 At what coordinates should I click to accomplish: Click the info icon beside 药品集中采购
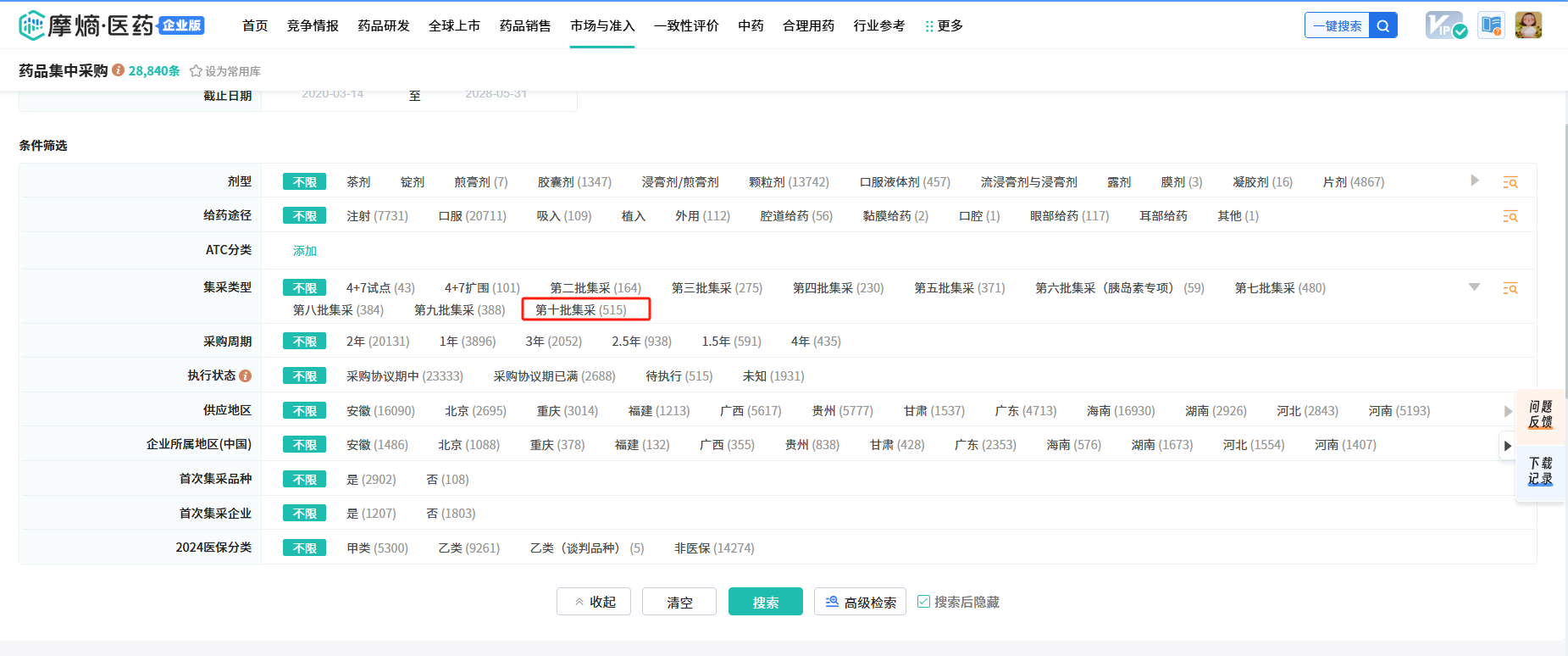point(119,70)
